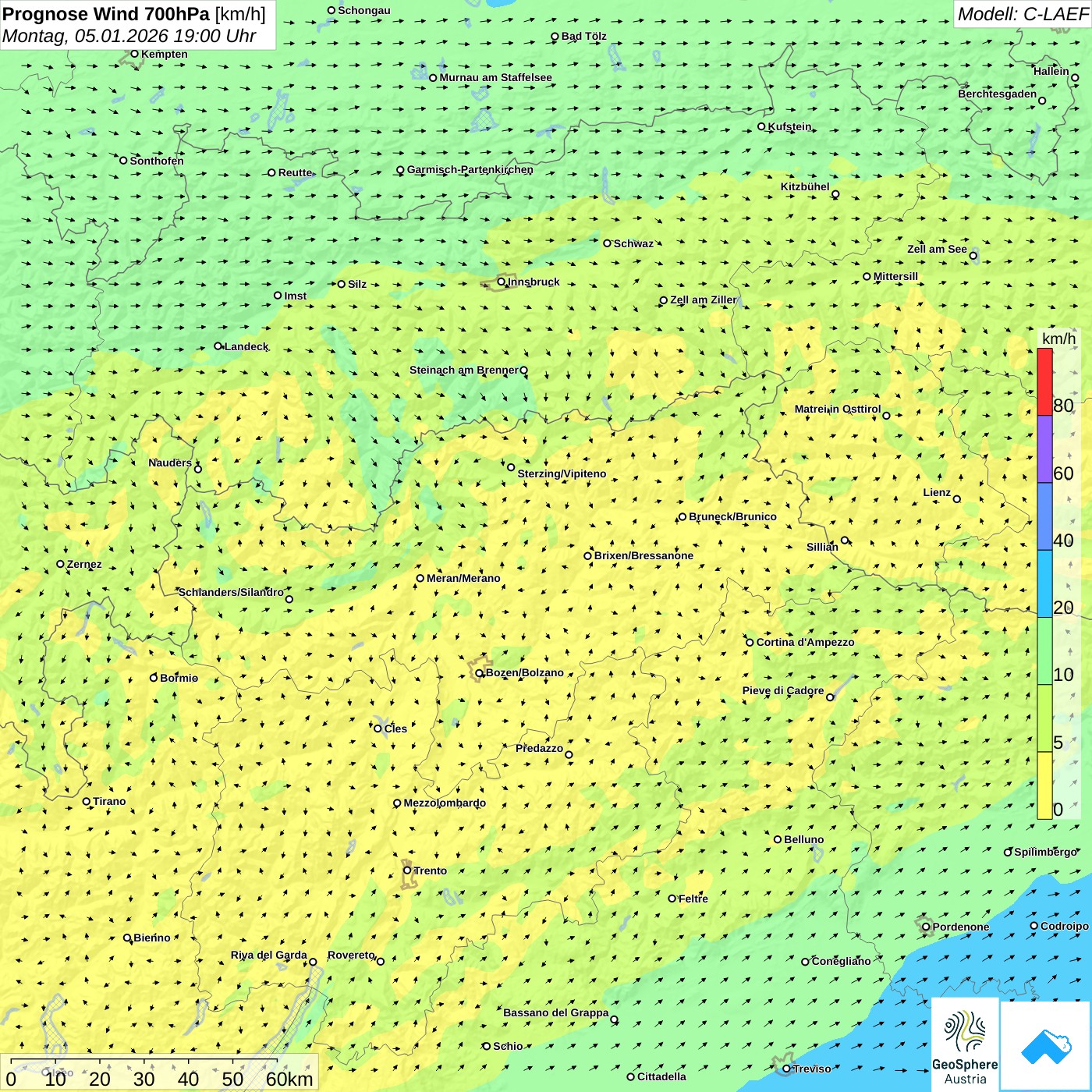Click the 'Berchtesgaden' label
This screenshot has height=1092, width=1092.
pos(997,94)
